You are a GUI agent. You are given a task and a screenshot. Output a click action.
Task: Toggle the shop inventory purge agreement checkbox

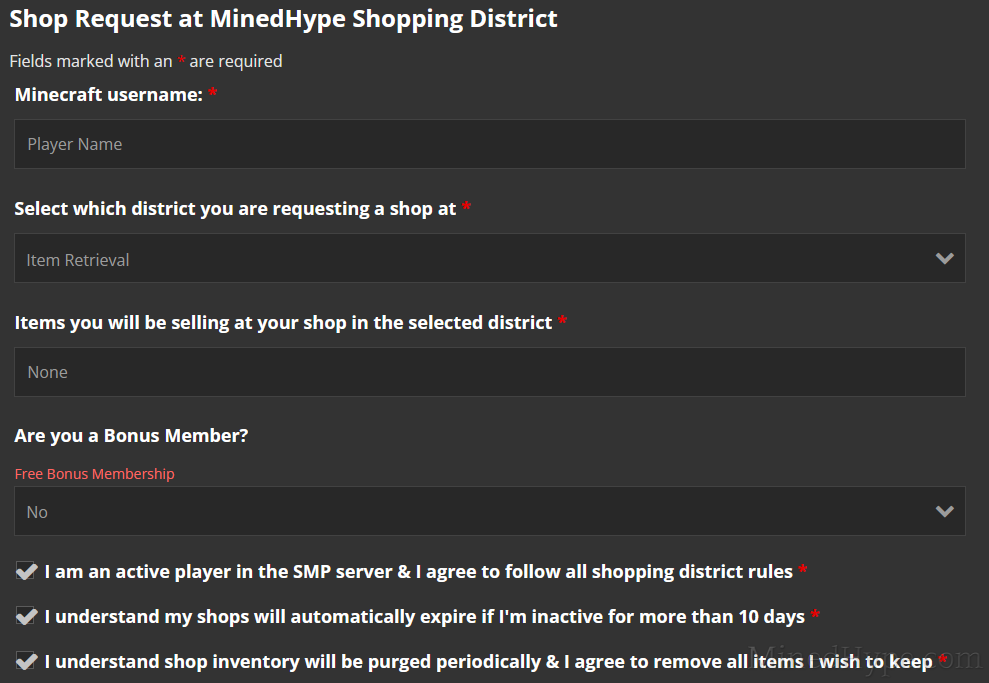pos(26,661)
